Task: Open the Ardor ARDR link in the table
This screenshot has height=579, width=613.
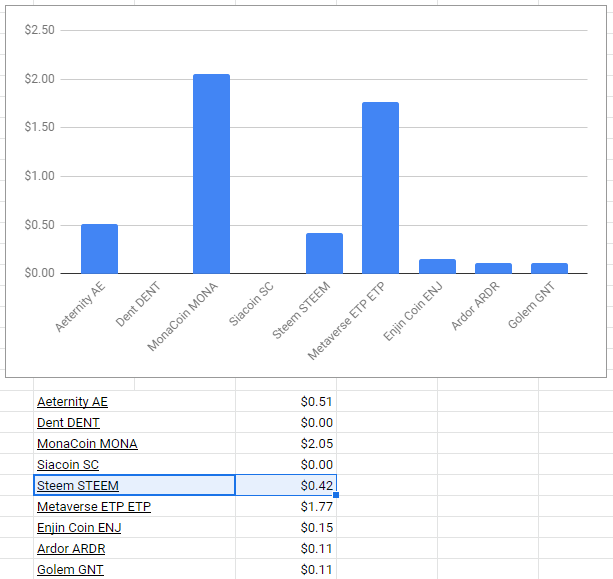Action: [x=71, y=549]
